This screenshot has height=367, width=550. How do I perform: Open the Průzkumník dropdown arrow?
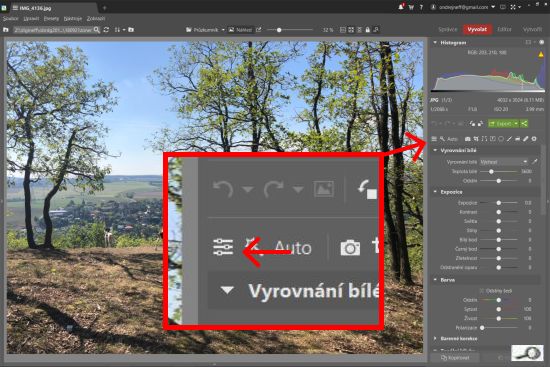(223, 30)
